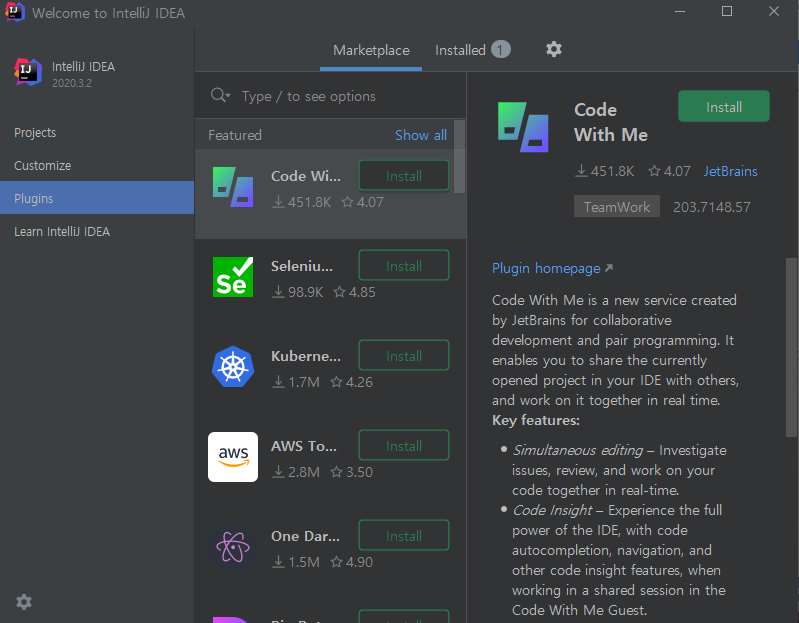Click the AWS Toolkit plugin icon

tap(233, 456)
